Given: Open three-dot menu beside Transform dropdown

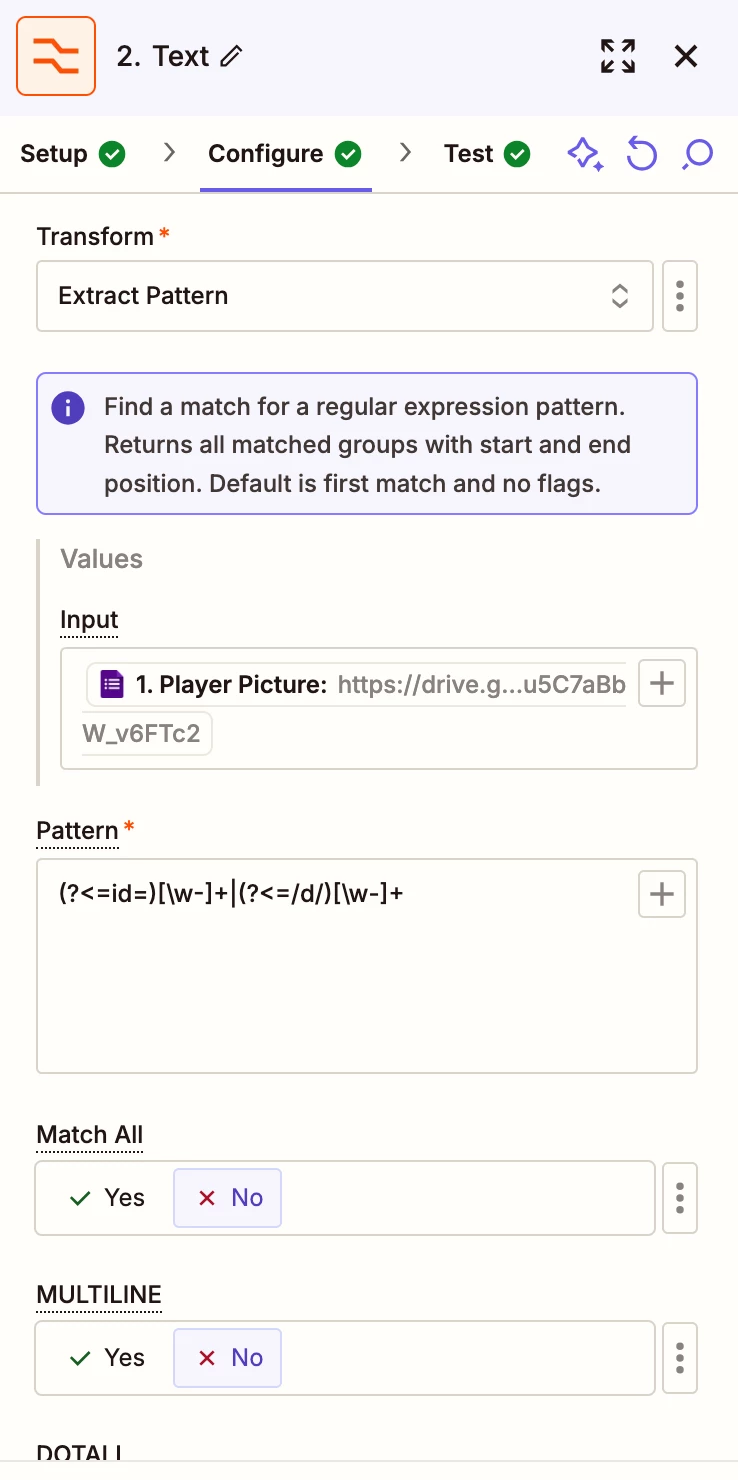Looking at the screenshot, I should click(680, 296).
